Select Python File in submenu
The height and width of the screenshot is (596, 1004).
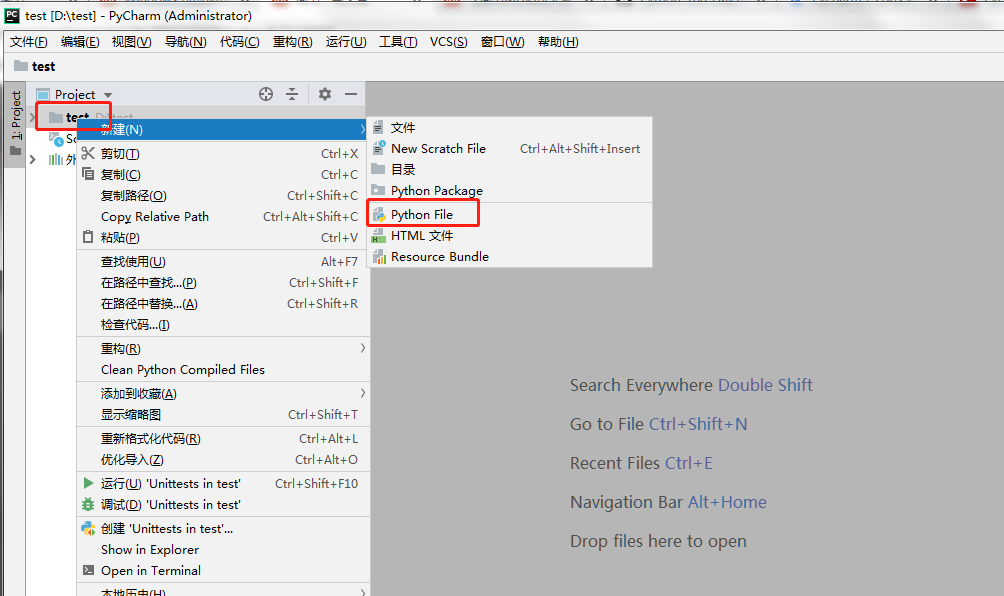[x=510, y=214]
